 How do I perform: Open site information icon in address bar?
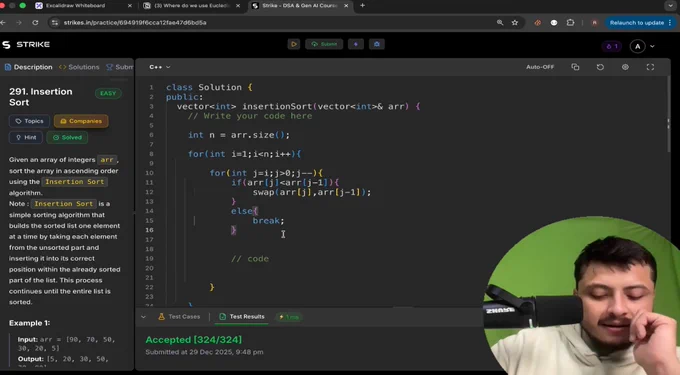coord(55,23)
